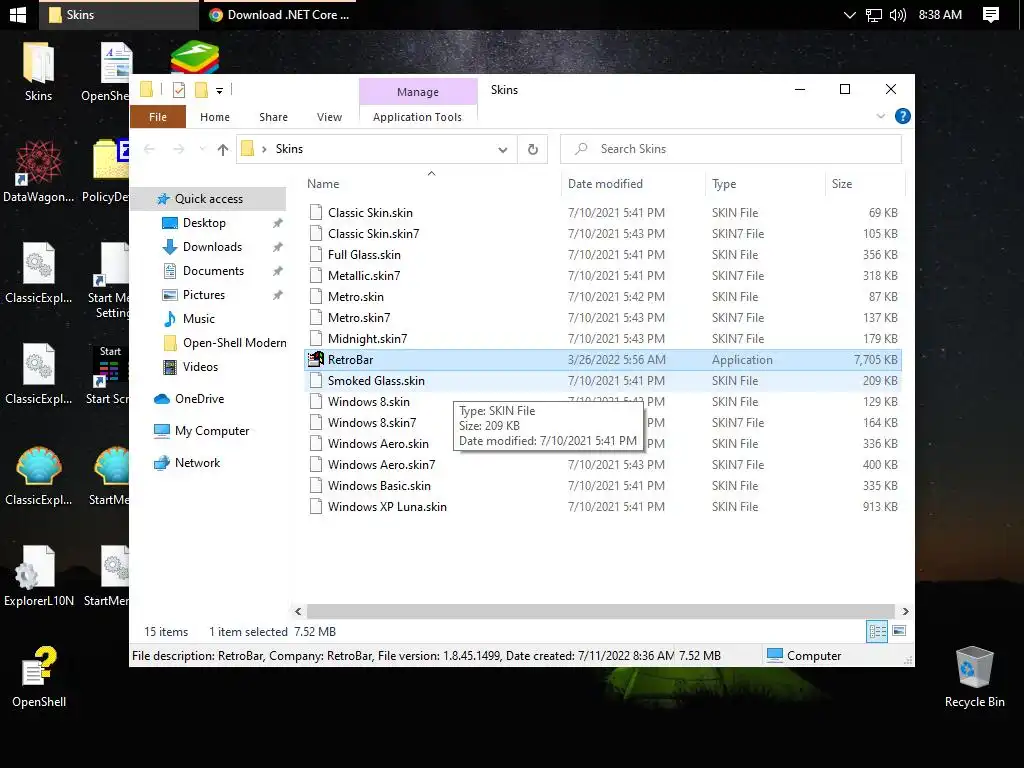1024x768 pixels.
Task: Open the Home ribbon tab
Action: [x=215, y=117]
